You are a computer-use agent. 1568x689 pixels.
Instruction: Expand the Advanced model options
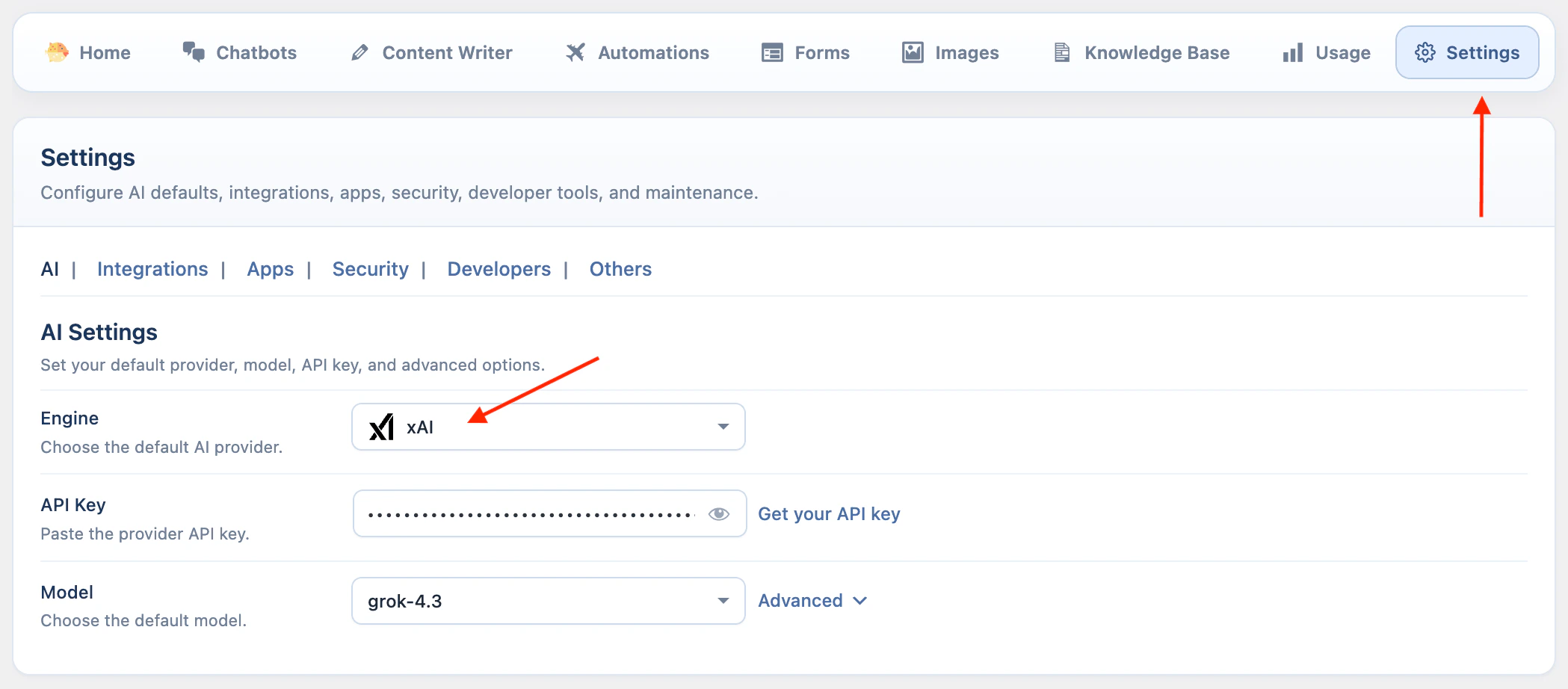coord(812,601)
